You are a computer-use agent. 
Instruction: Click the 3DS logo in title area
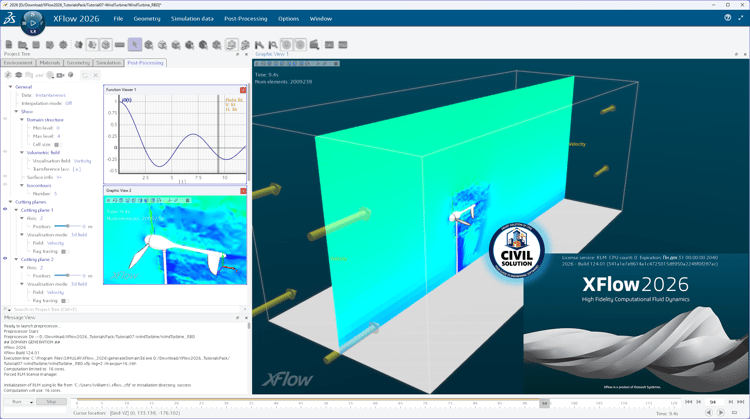[10, 19]
